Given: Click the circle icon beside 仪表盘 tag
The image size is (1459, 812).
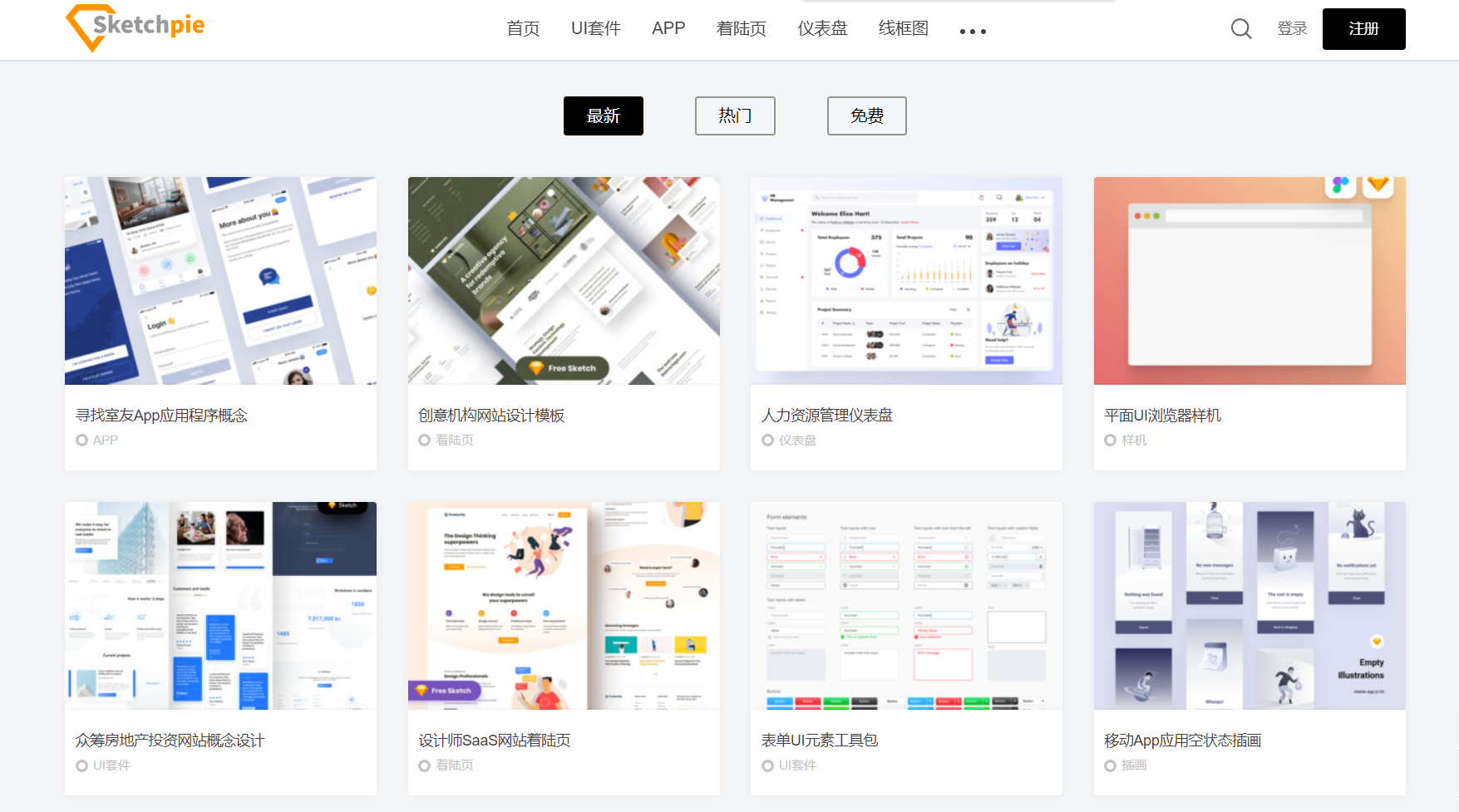Looking at the screenshot, I should [767, 440].
